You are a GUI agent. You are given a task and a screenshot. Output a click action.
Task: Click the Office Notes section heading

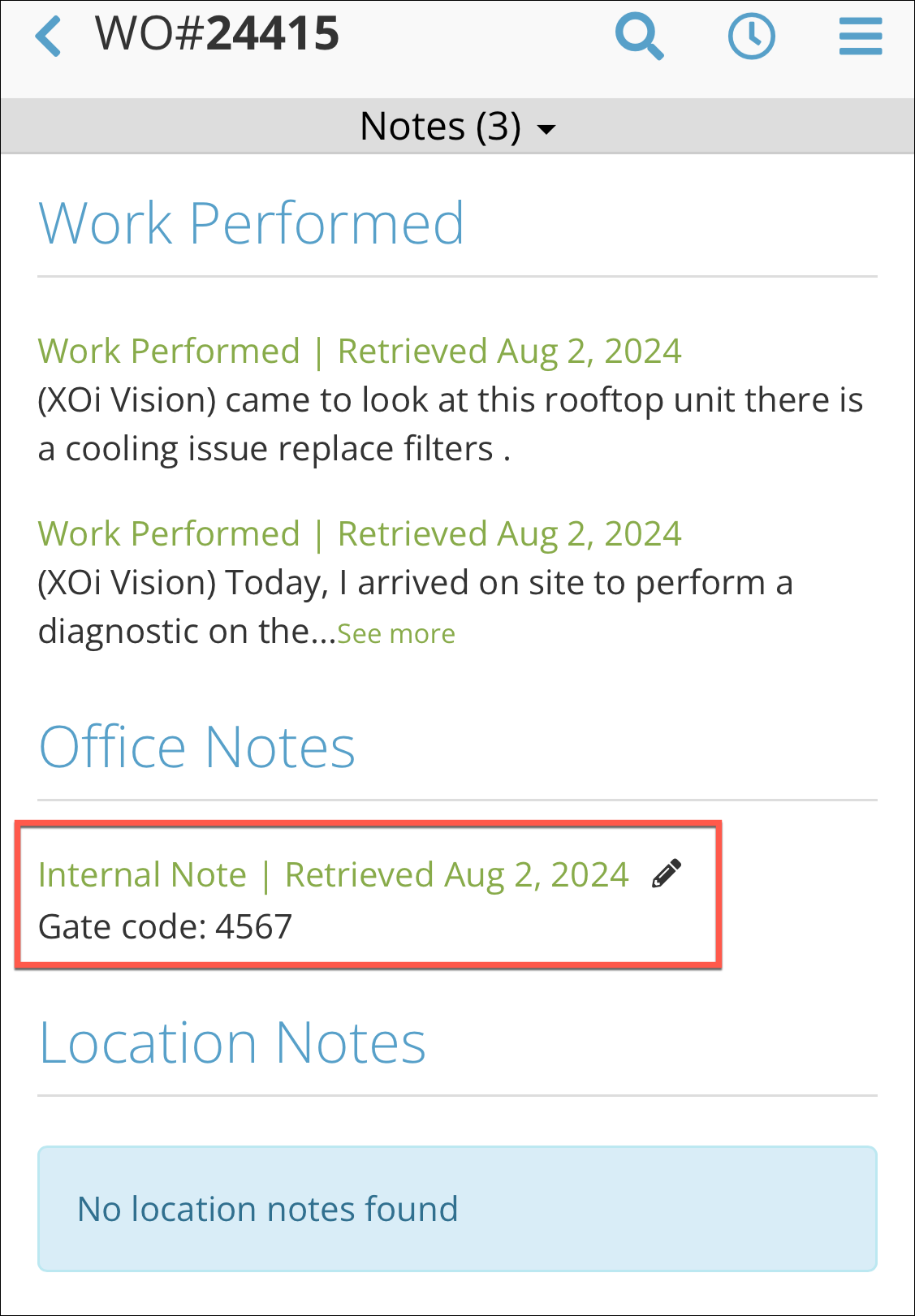coord(197,747)
